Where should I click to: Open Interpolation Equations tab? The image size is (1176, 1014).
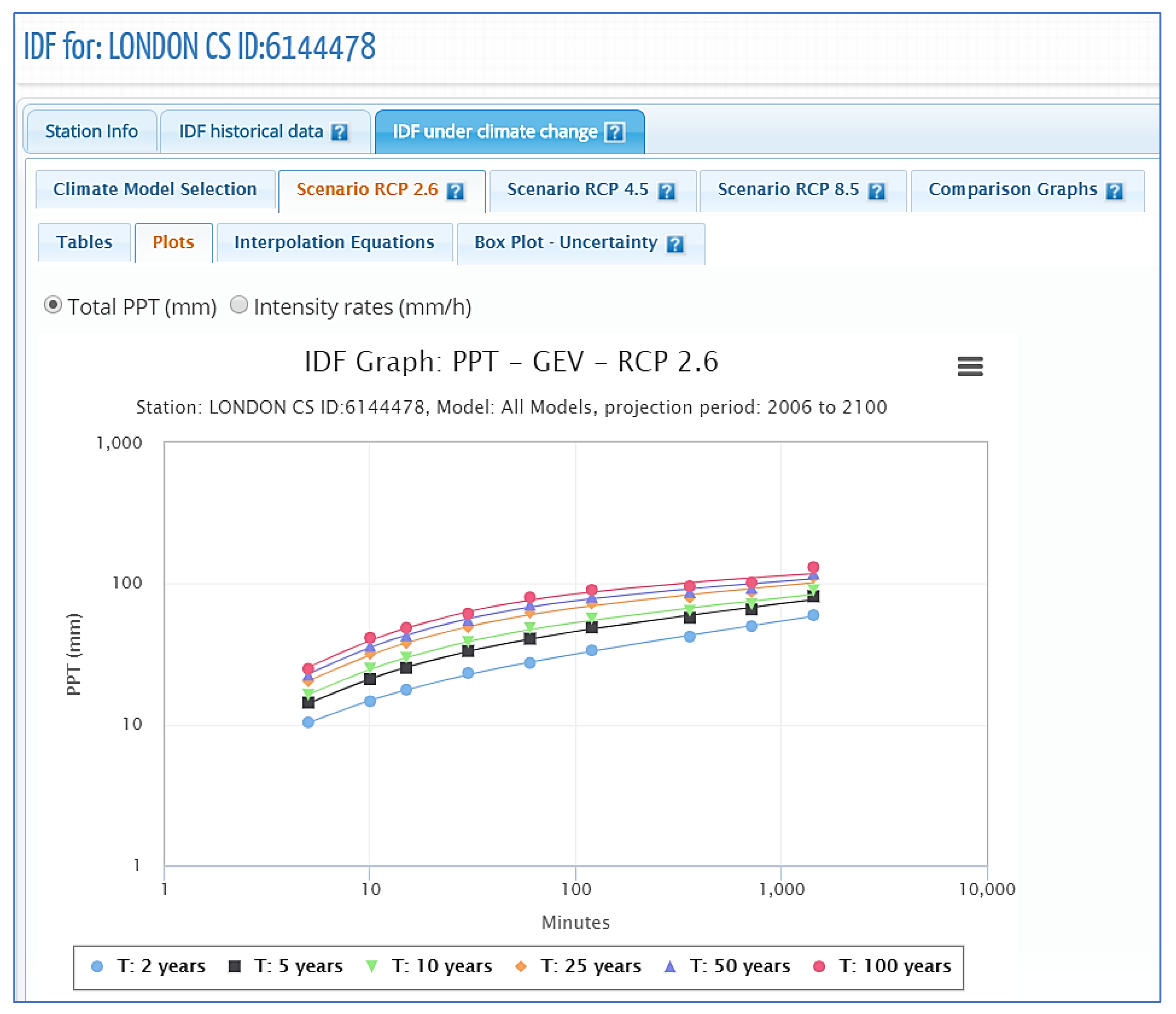pos(334,242)
